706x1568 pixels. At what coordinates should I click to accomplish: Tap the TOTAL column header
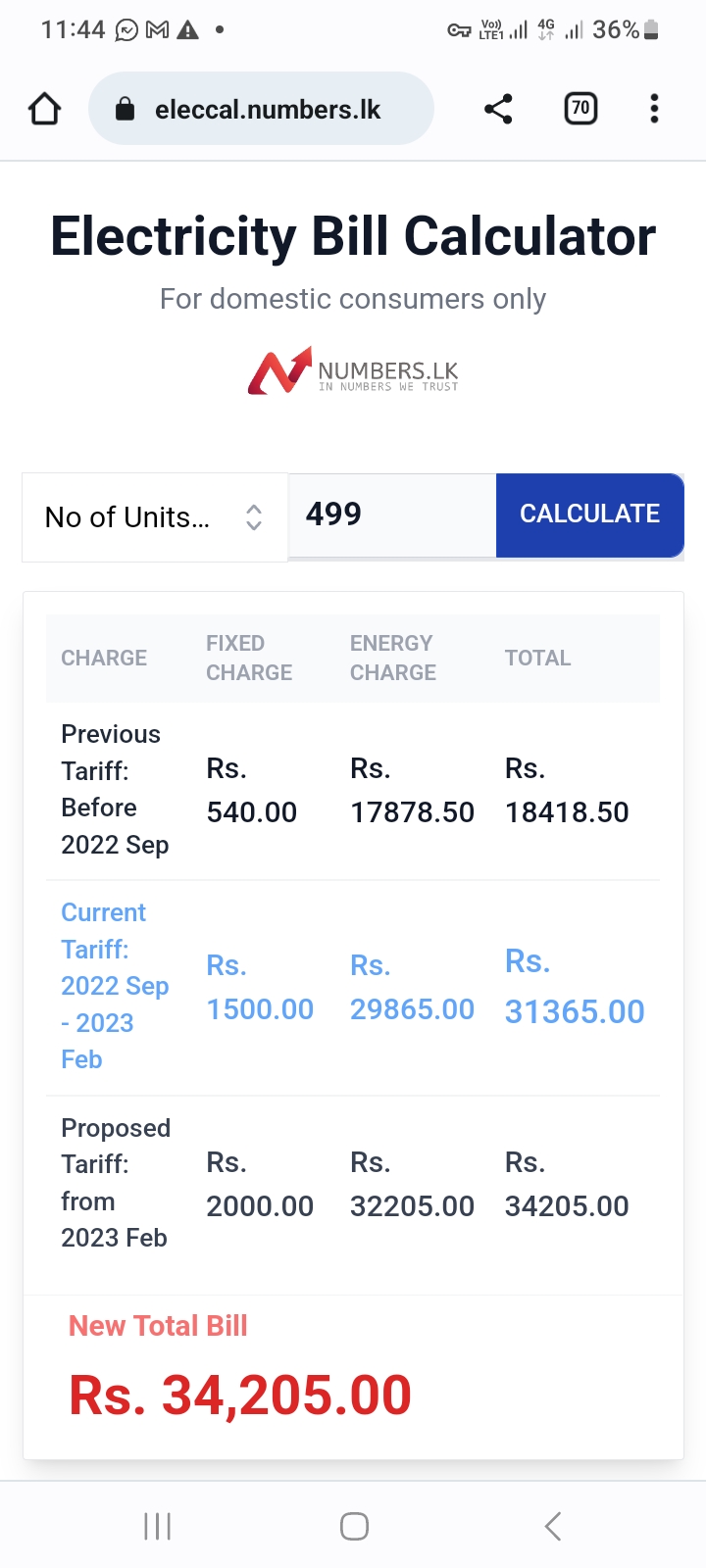(537, 658)
